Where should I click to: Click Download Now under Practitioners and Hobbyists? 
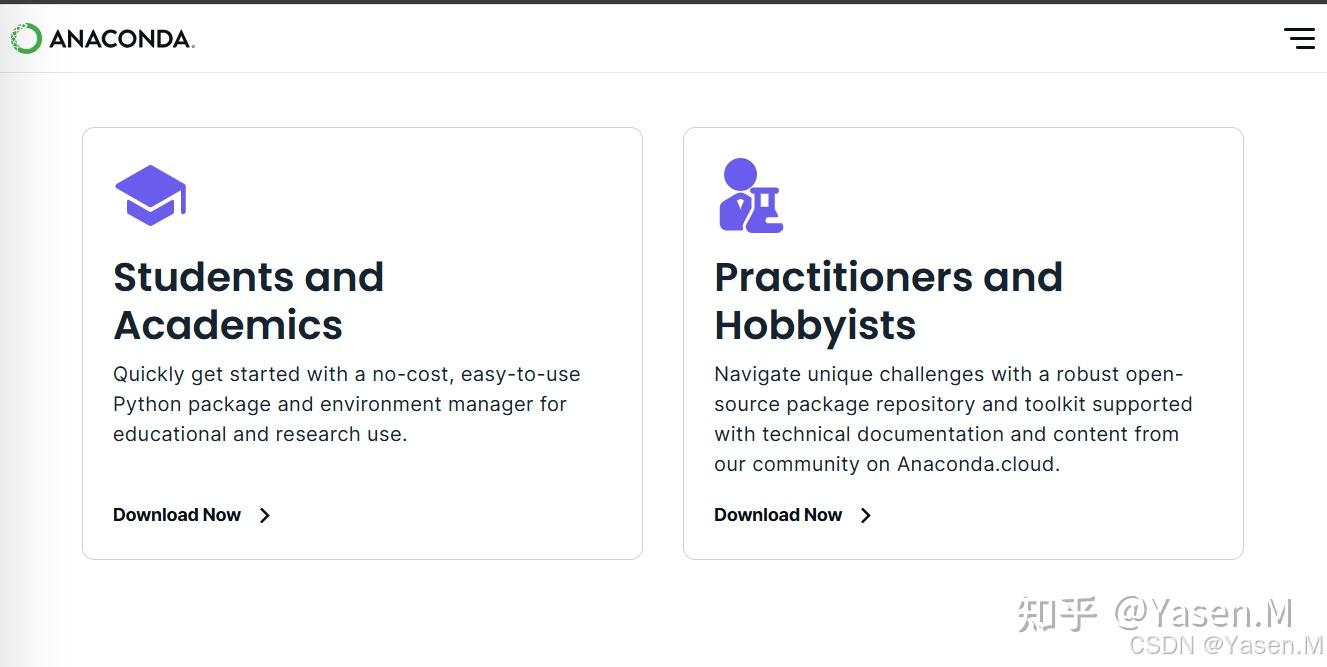[x=778, y=515]
